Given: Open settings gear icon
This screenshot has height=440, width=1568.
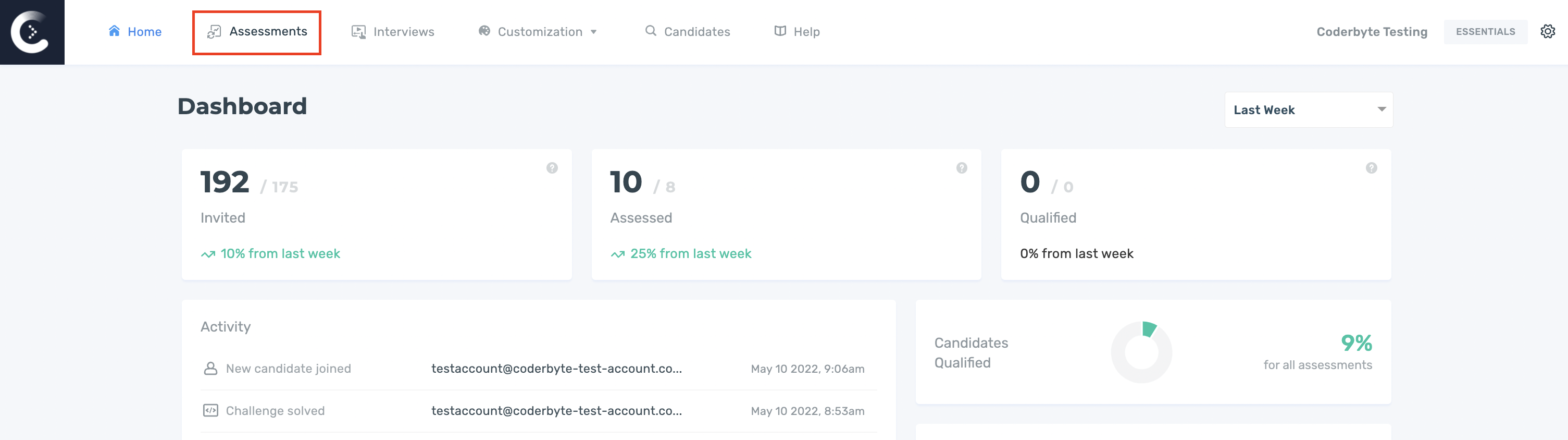Looking at the screenshot, I should 1548,32.
